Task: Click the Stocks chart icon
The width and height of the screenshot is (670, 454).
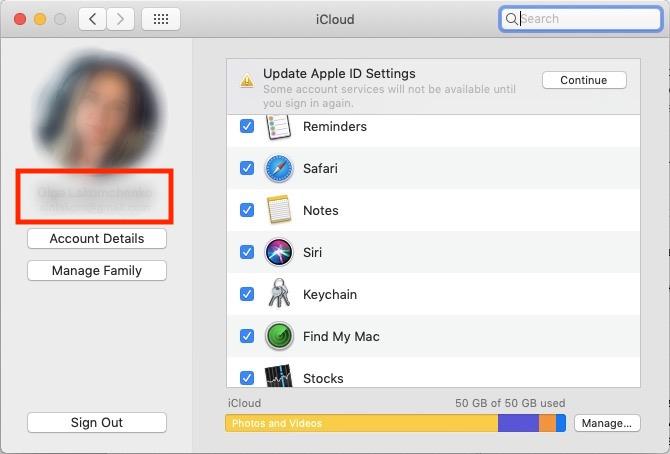Action: click(x=279, y=376)
